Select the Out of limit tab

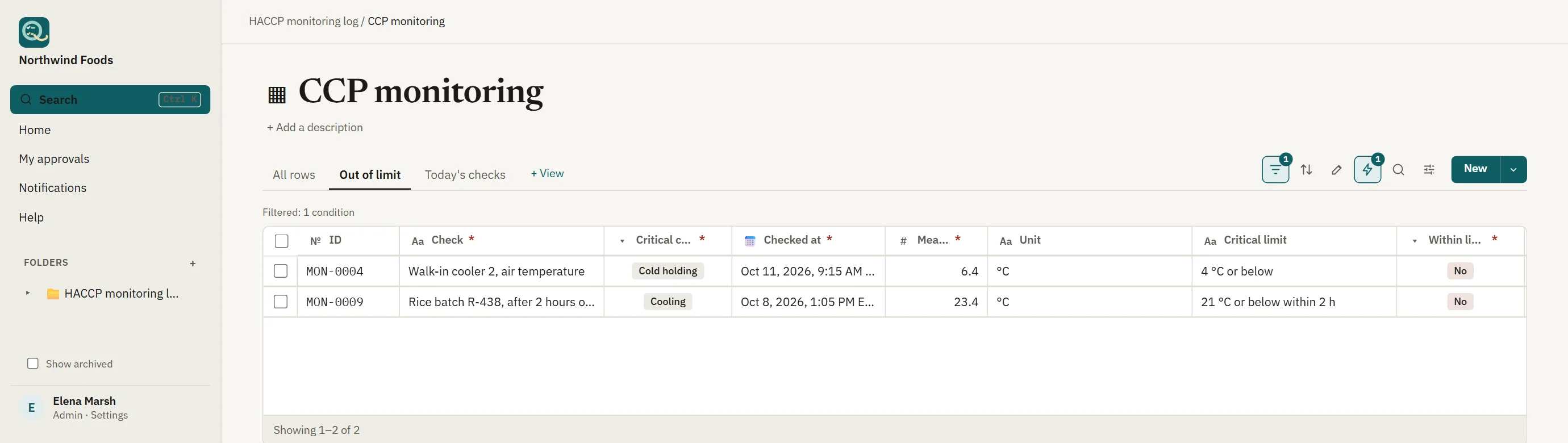click(x=370, y=175)
